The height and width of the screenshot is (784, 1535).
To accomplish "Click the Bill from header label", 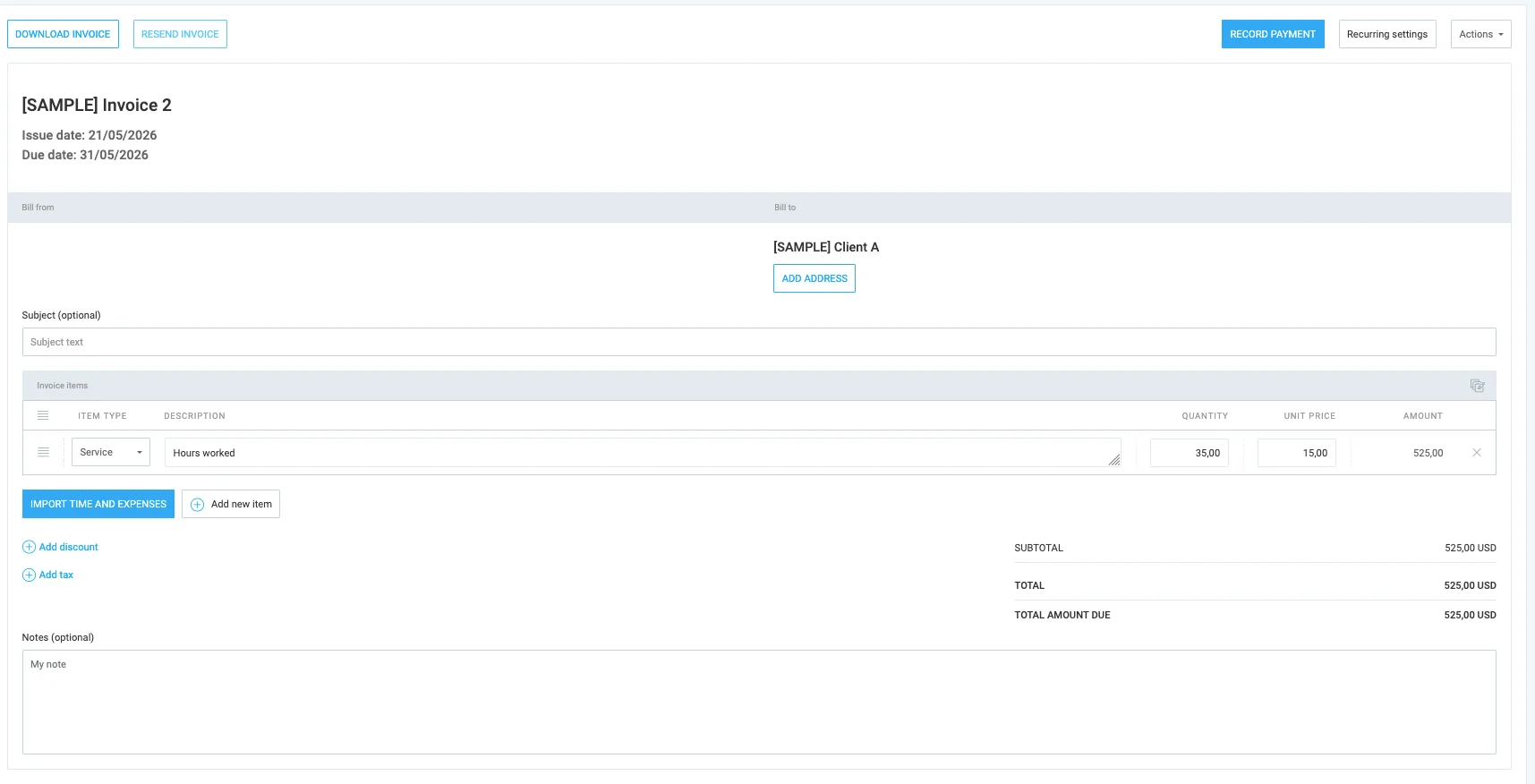I will 38,208.
